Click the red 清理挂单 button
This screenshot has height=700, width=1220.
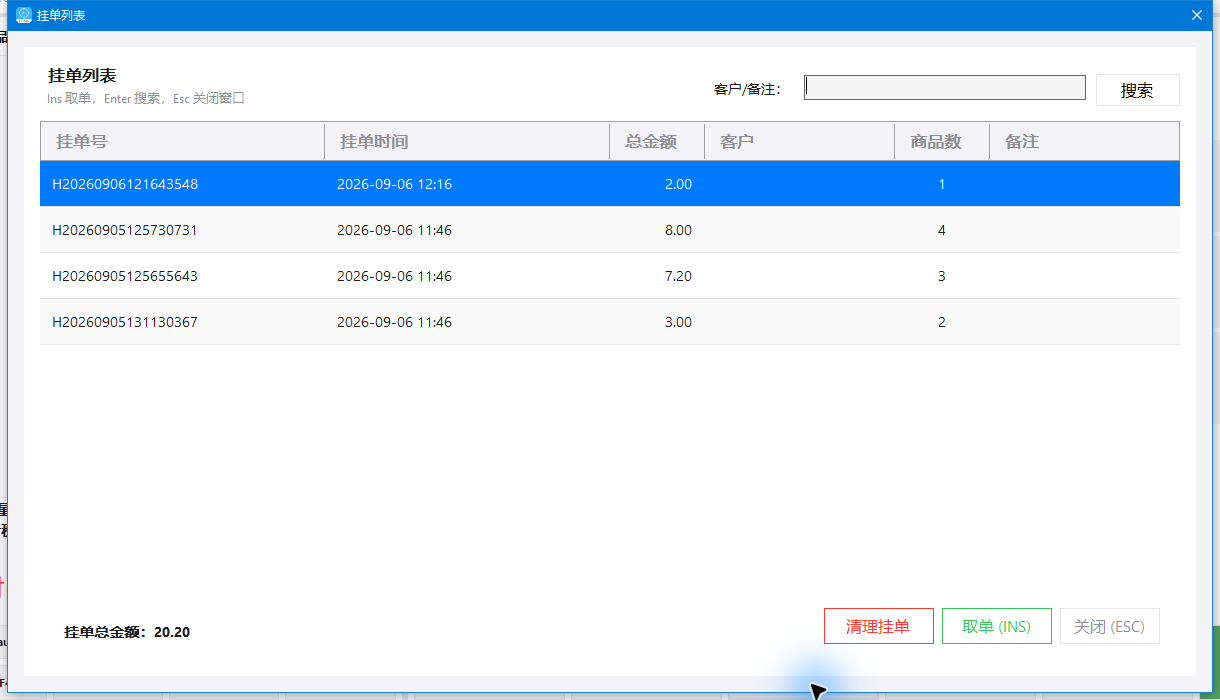[x=878, y=626]
